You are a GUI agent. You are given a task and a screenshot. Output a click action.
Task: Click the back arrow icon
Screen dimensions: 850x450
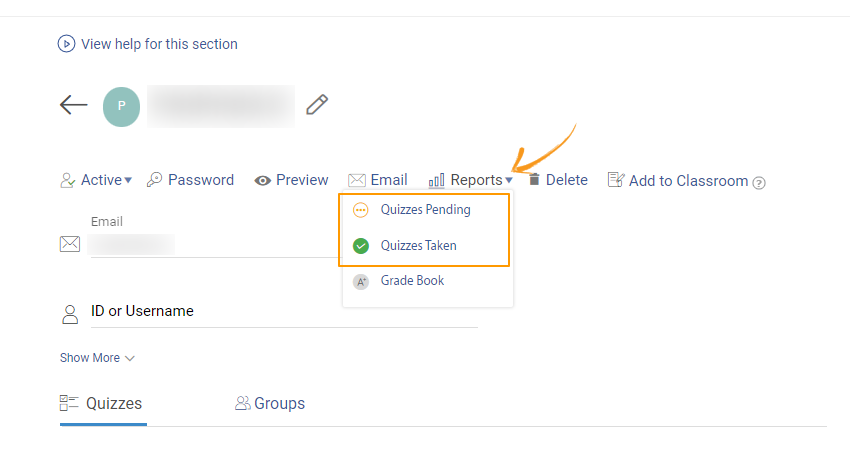(74, 105)
